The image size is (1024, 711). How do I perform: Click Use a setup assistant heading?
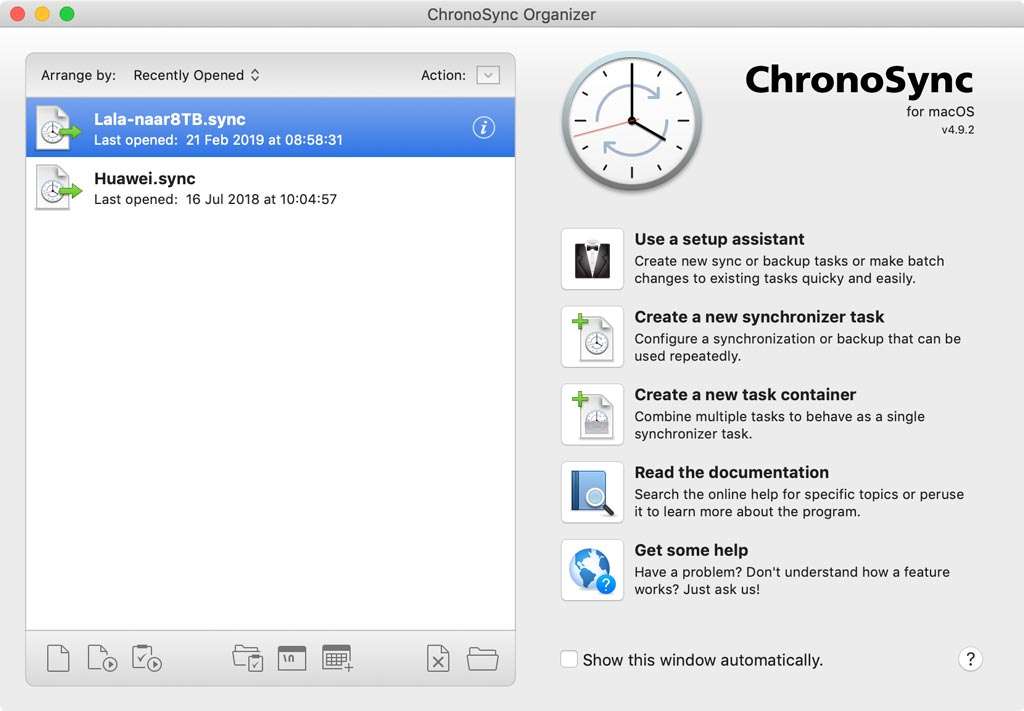click(719, 239)
